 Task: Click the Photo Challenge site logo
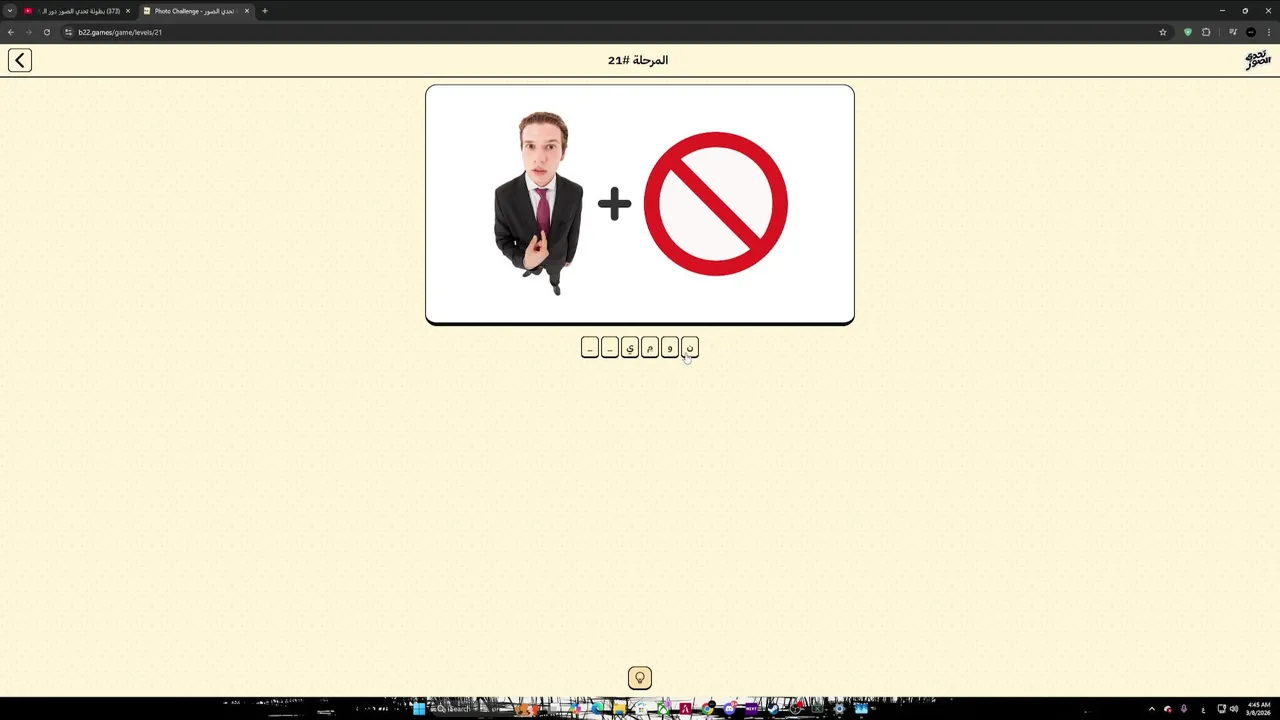coord(1257,60)
